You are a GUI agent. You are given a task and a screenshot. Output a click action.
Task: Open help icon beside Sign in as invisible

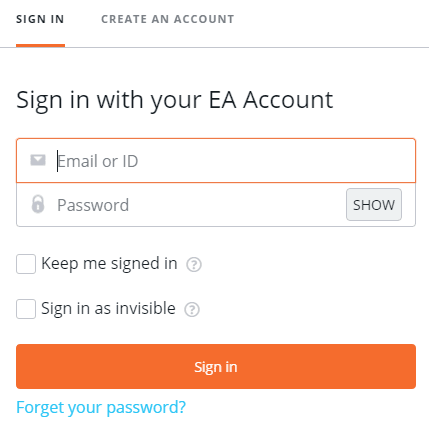(x=192, y=309)
